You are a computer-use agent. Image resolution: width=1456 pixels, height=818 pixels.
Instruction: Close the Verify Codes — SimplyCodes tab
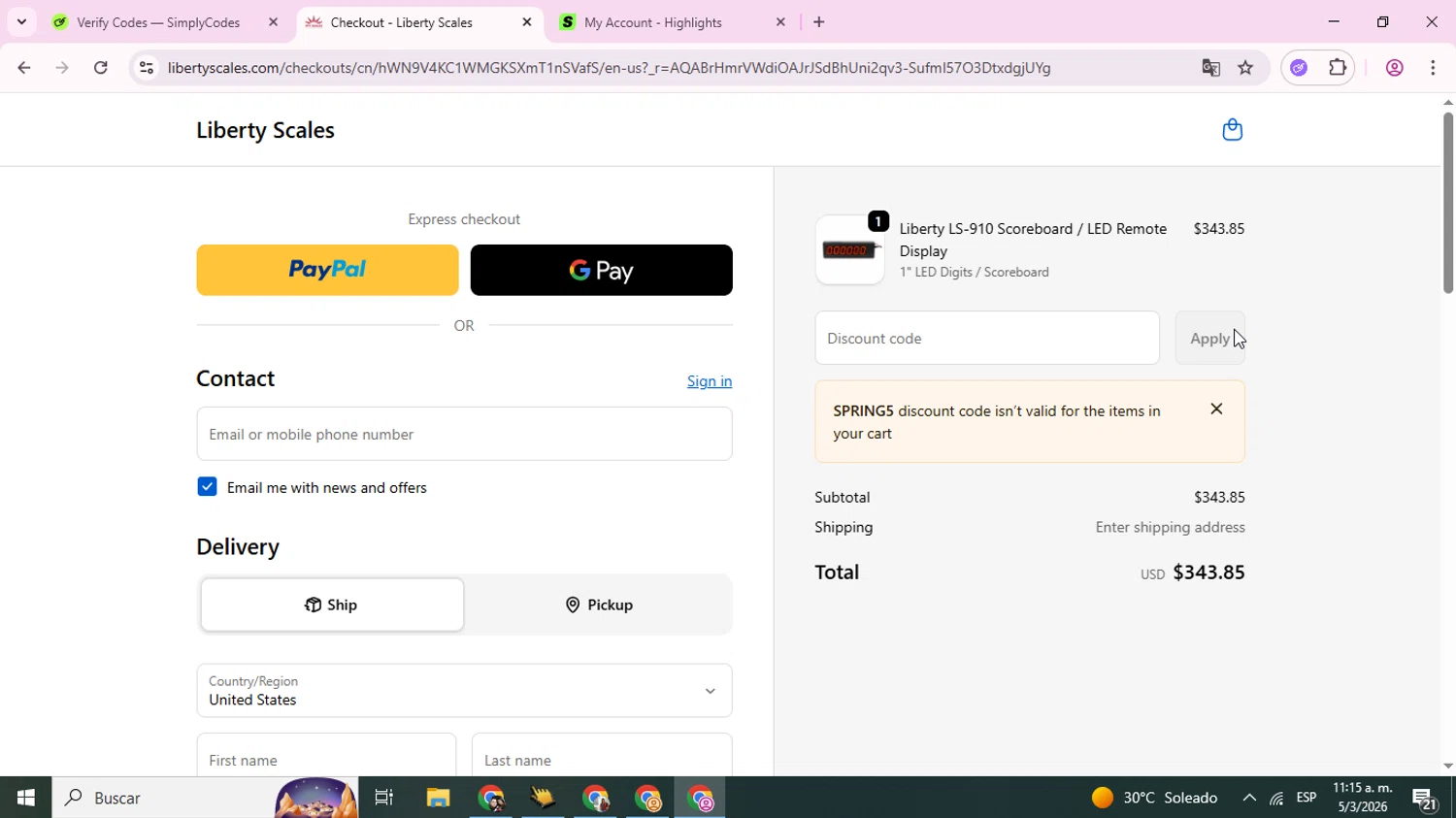coord(274,22)
